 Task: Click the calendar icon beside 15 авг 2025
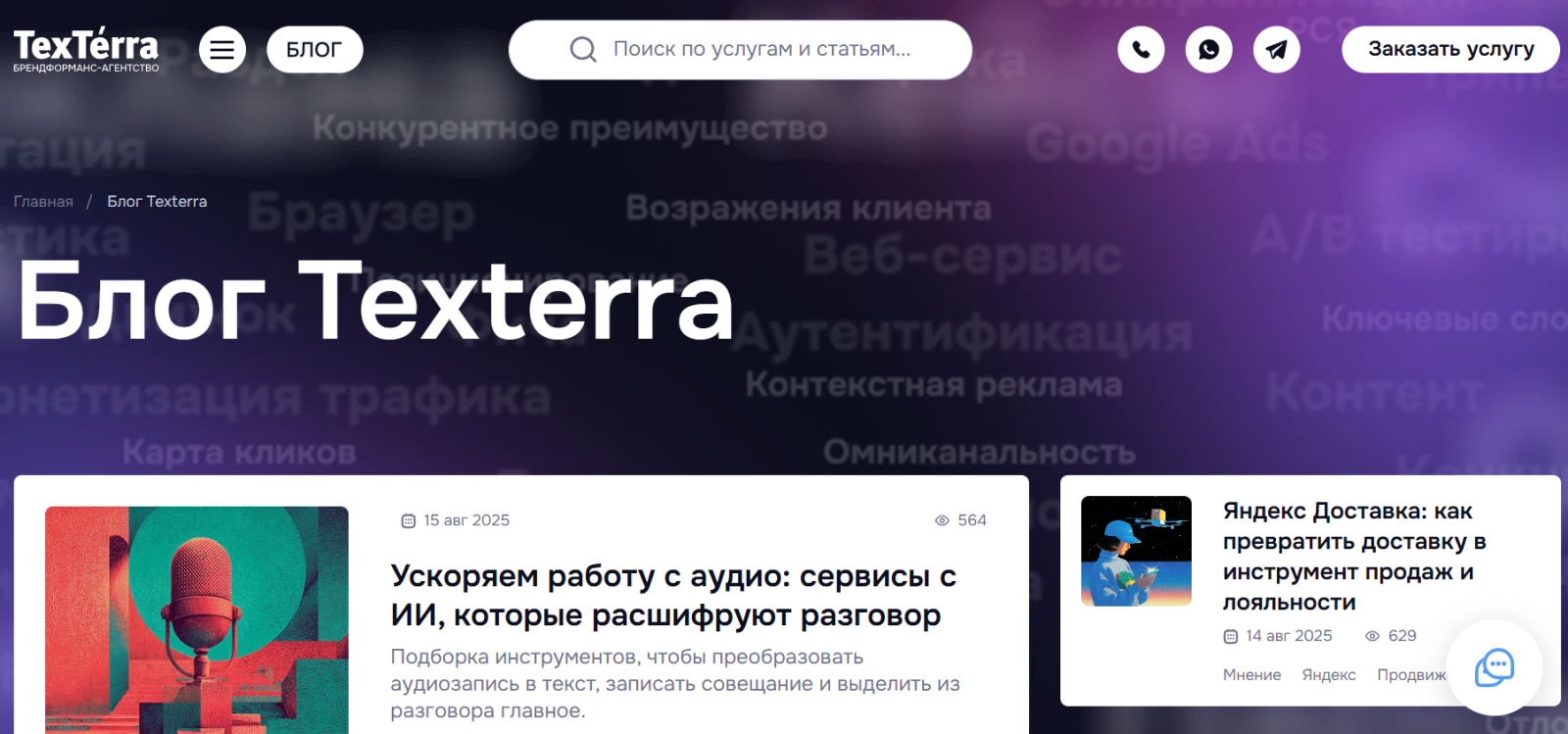pos(409,520)
